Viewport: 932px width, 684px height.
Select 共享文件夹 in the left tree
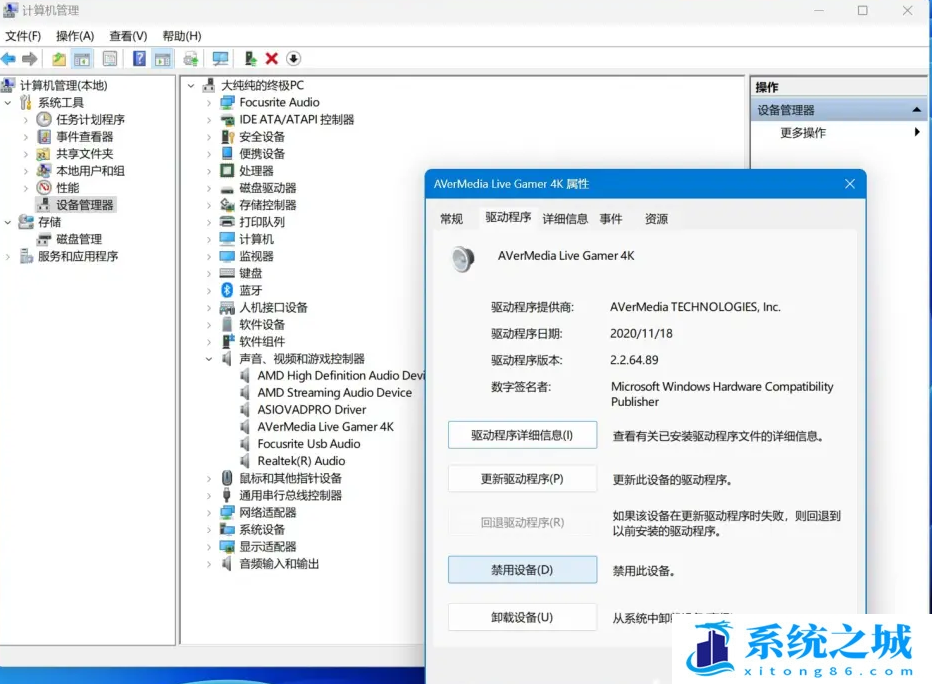click(x=84, y=154)
